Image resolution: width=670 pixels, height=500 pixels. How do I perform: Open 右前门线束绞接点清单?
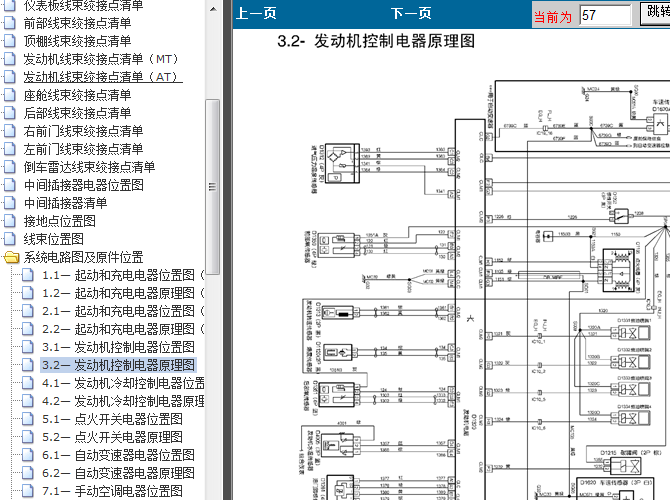pyautogui.click(x=83, y=131)
